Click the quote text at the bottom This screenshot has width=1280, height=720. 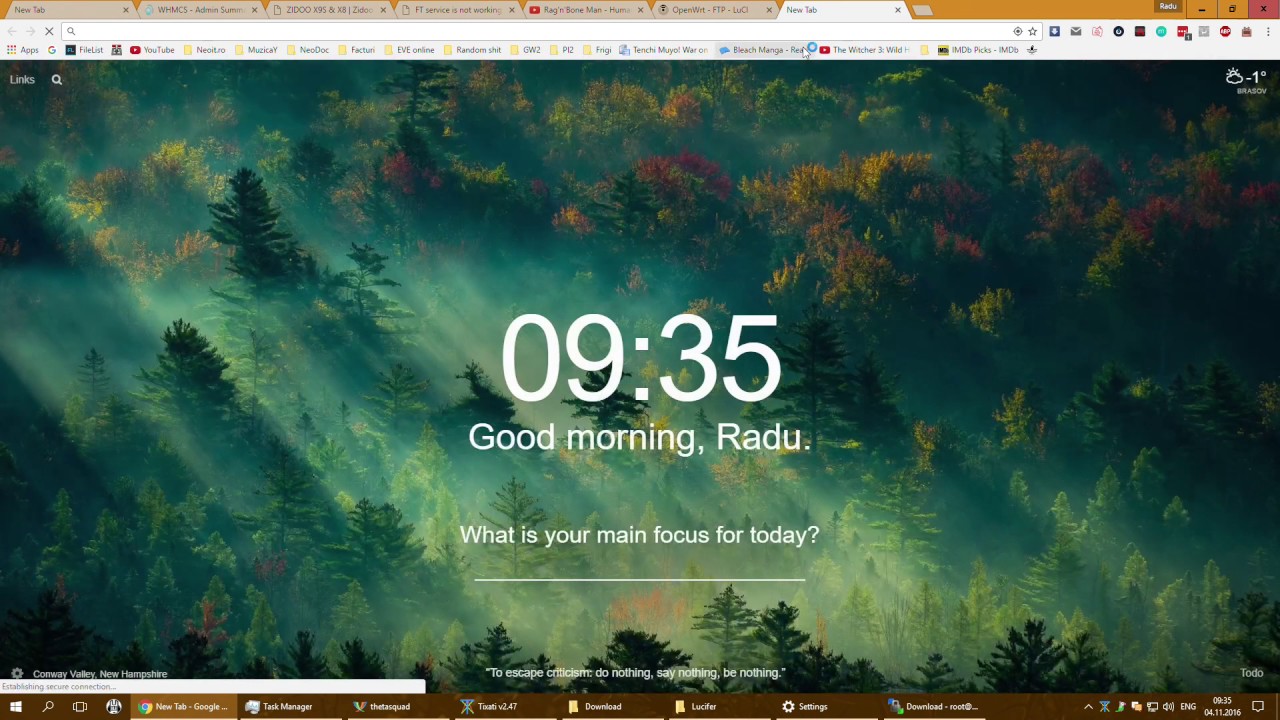(635, 673)
